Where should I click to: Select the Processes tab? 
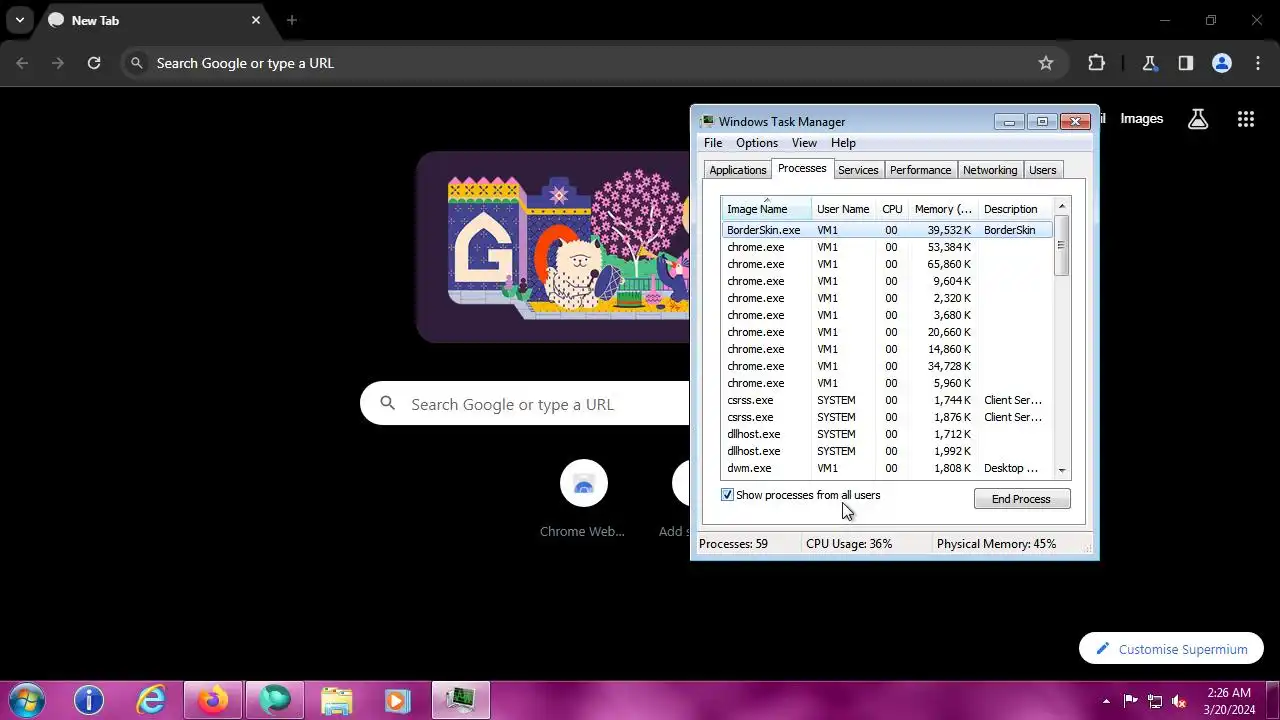pyautogui.click(x=802, y=168)
